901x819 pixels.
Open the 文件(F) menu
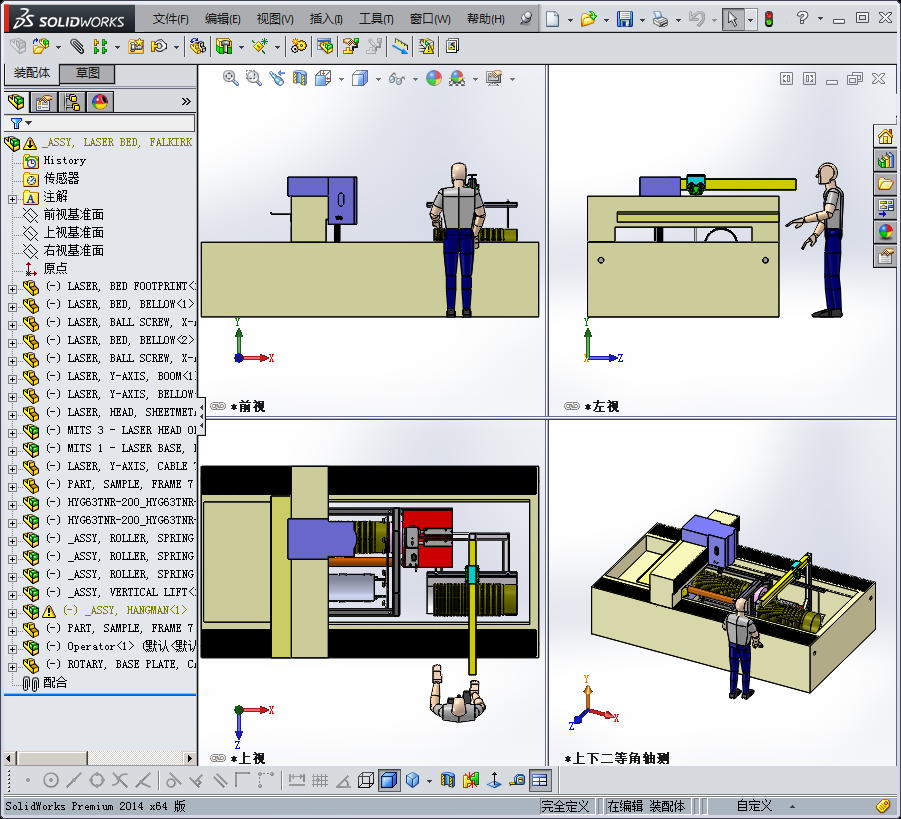pyautogui.click(x=170, y=19)
